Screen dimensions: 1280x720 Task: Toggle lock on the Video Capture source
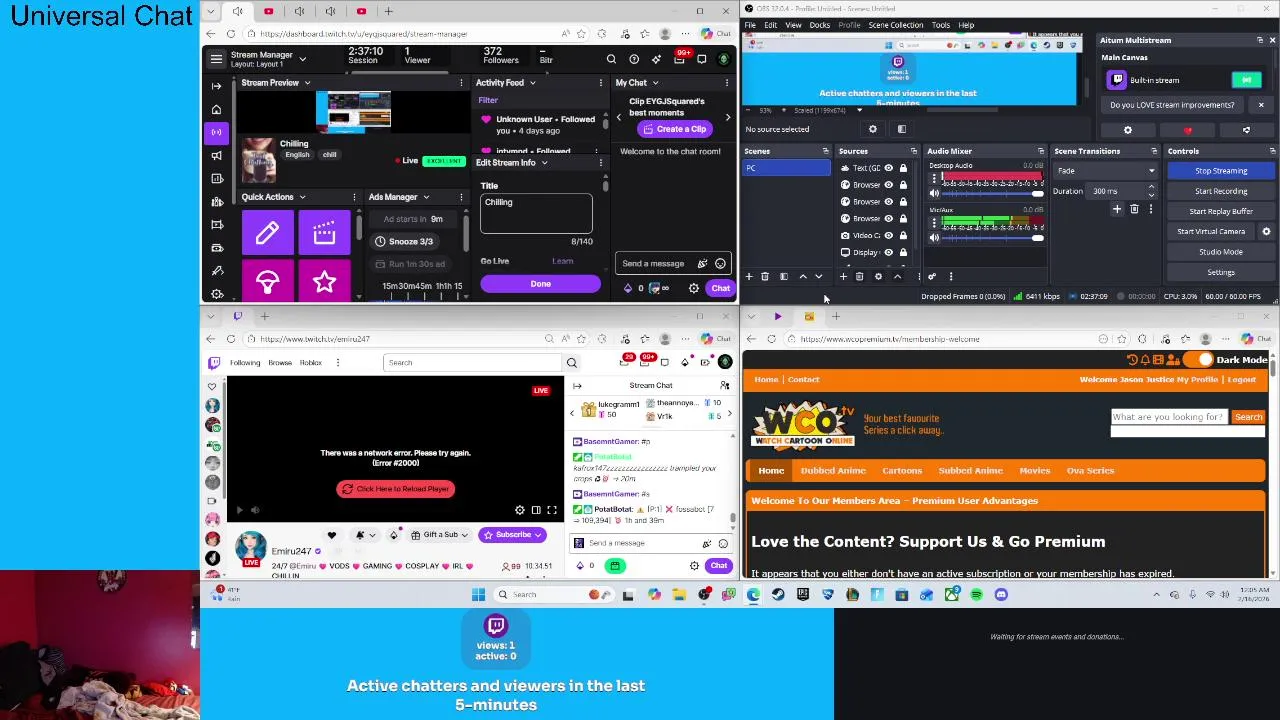pyautogui.click(x=903, y=235)
